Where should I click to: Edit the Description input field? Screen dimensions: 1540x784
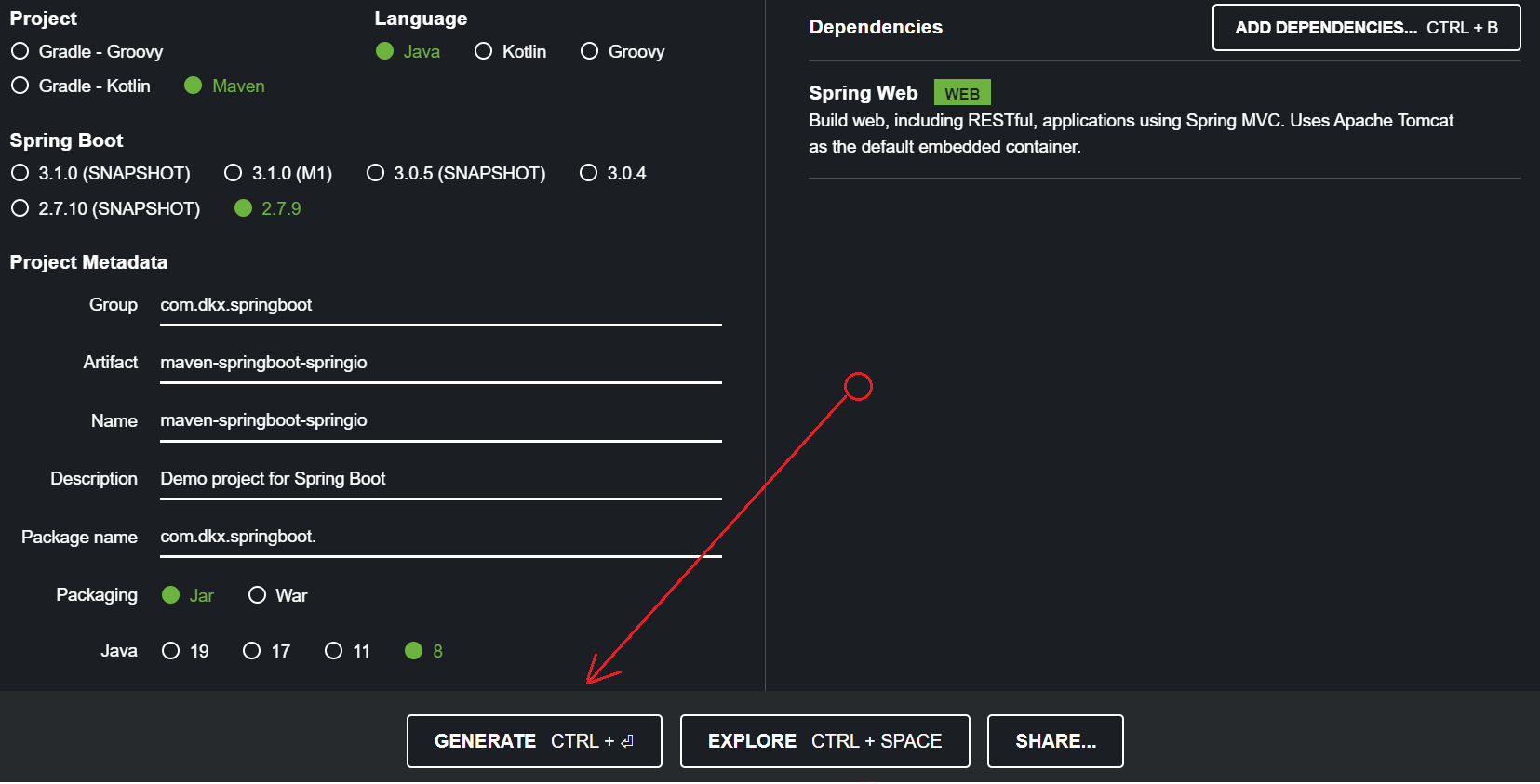click(441, 480)
